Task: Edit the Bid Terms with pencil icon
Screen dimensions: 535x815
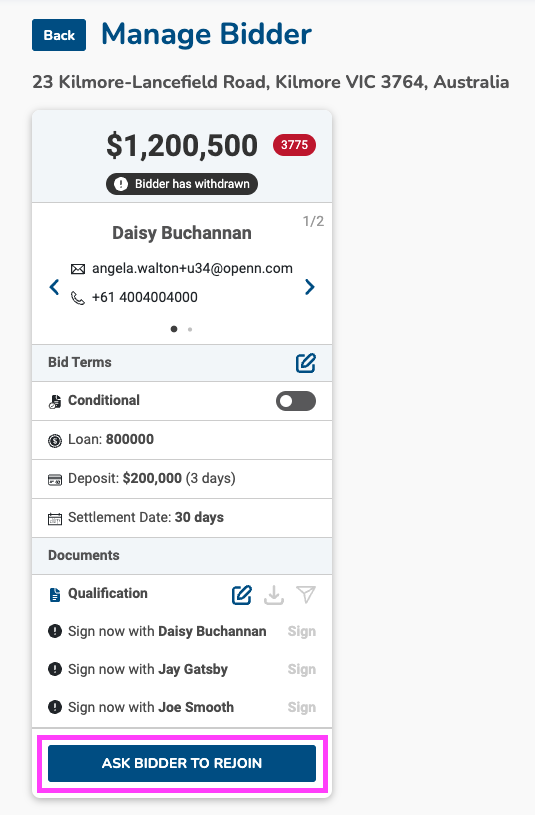Action: coord(306,363)
